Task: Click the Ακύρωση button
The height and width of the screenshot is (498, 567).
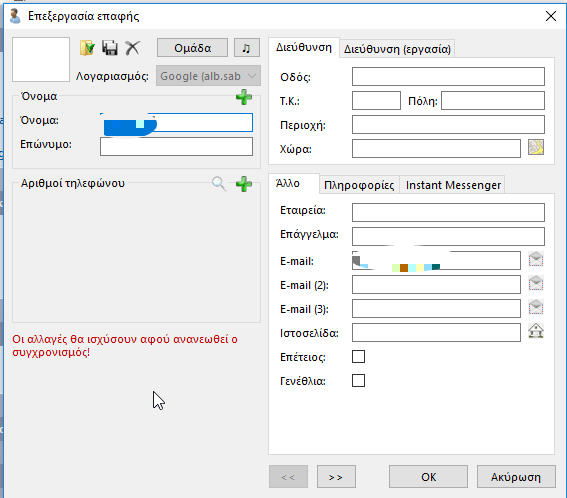Action: 516,477
